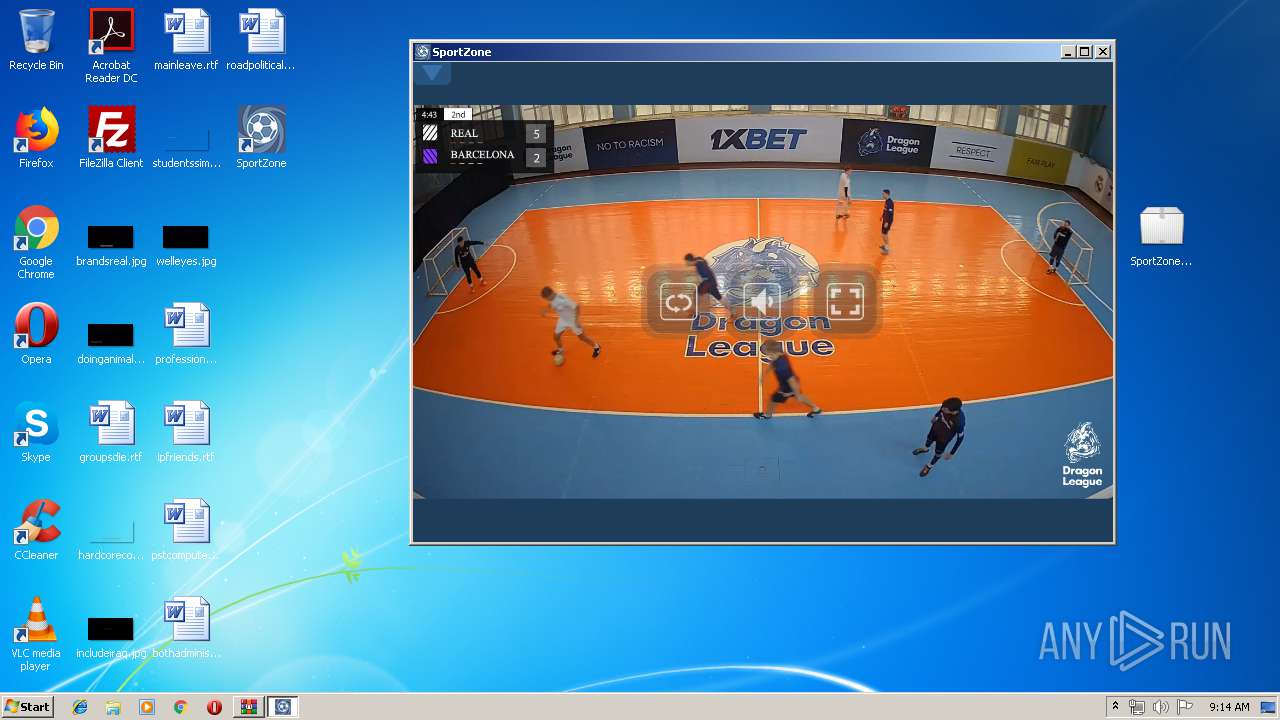Screen dimensions: 1280x720
Task: Open Windows Explorer folder icon in the taskbar
Action: 113,707
